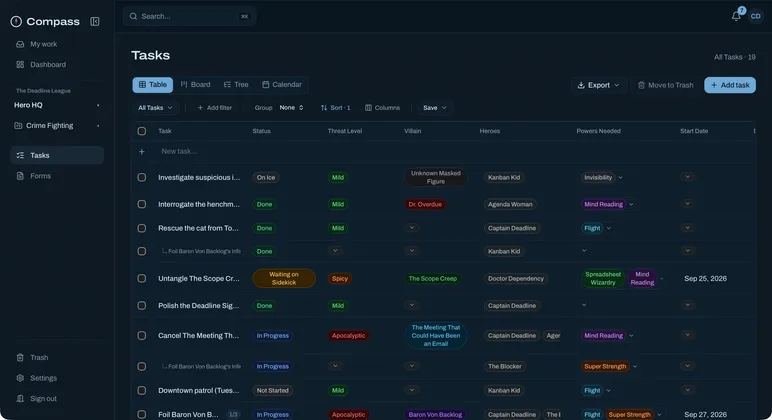Click the plus icon beside New task
The image size is (772, 420).
pos(142,152)
